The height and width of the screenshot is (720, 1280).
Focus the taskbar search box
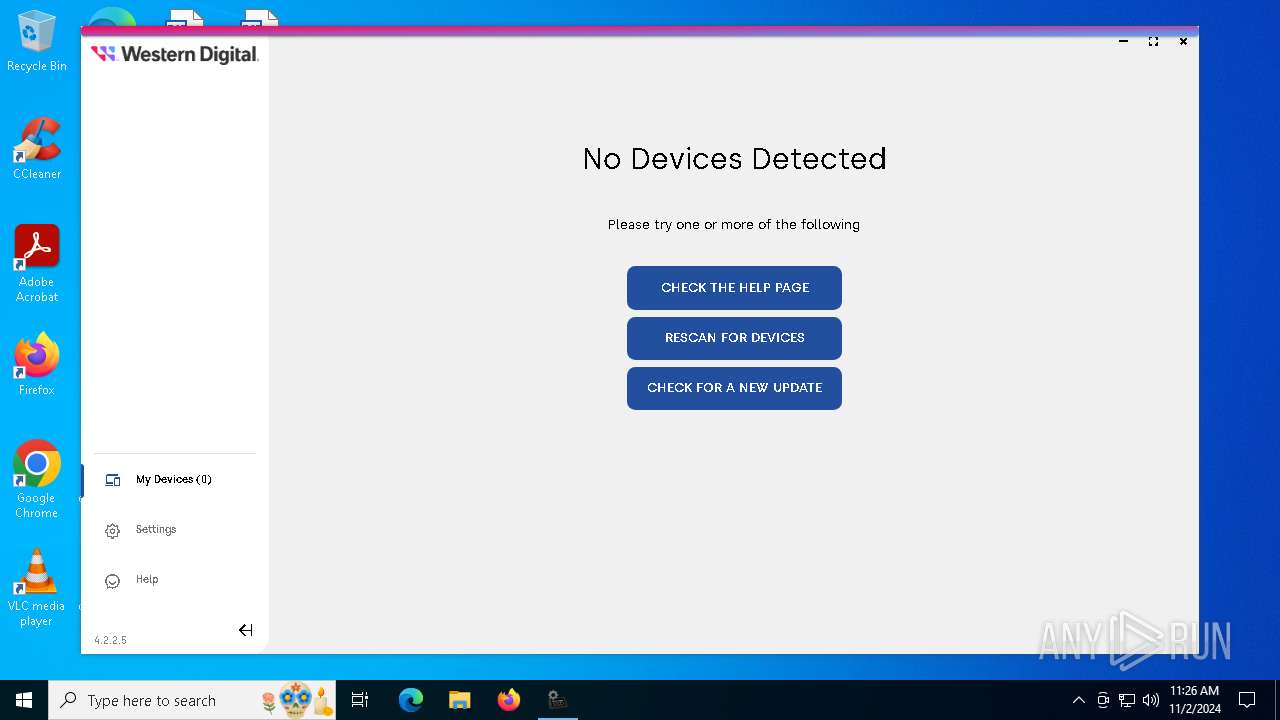point(192,700)
